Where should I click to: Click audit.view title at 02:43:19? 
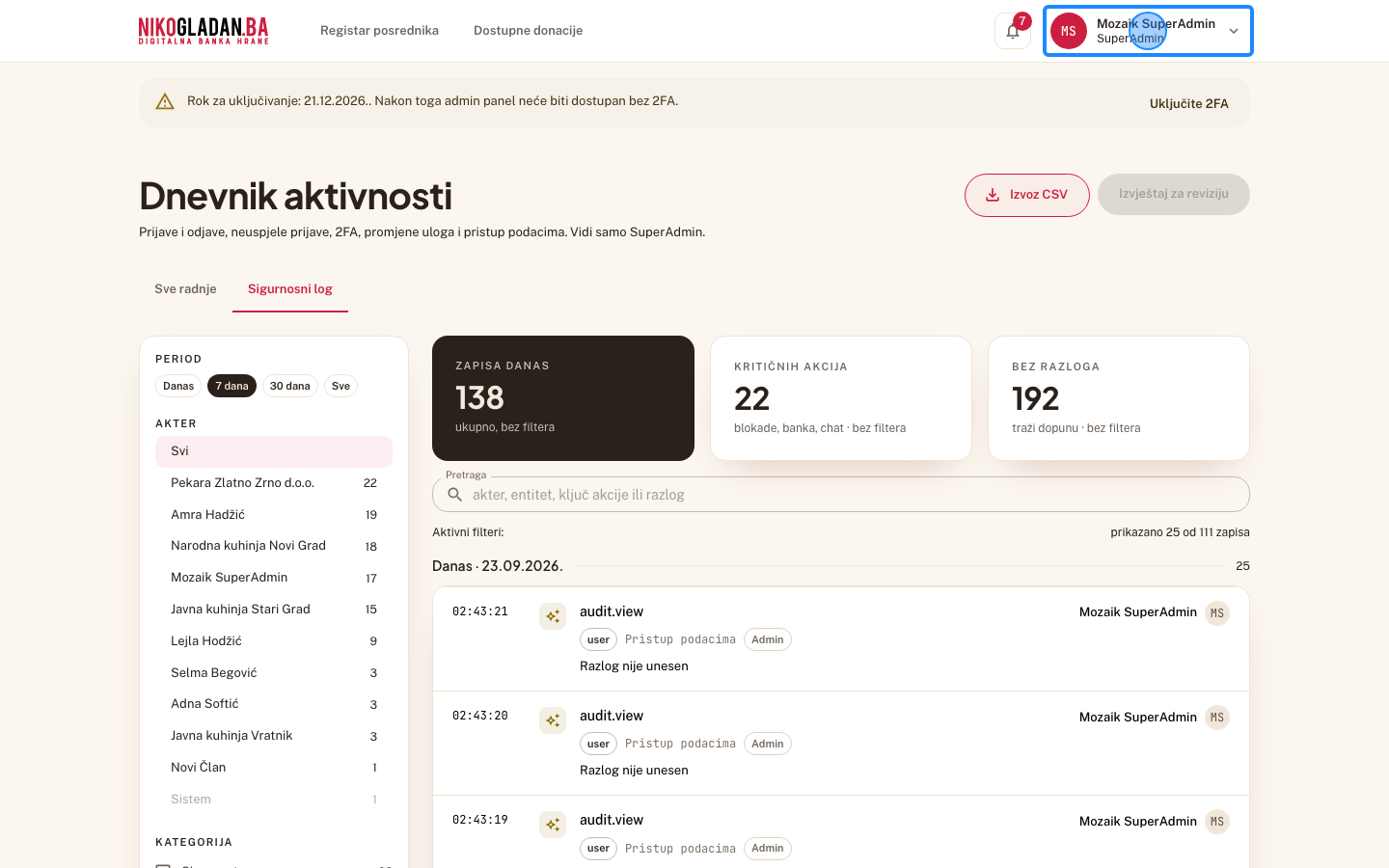point(612,820)
